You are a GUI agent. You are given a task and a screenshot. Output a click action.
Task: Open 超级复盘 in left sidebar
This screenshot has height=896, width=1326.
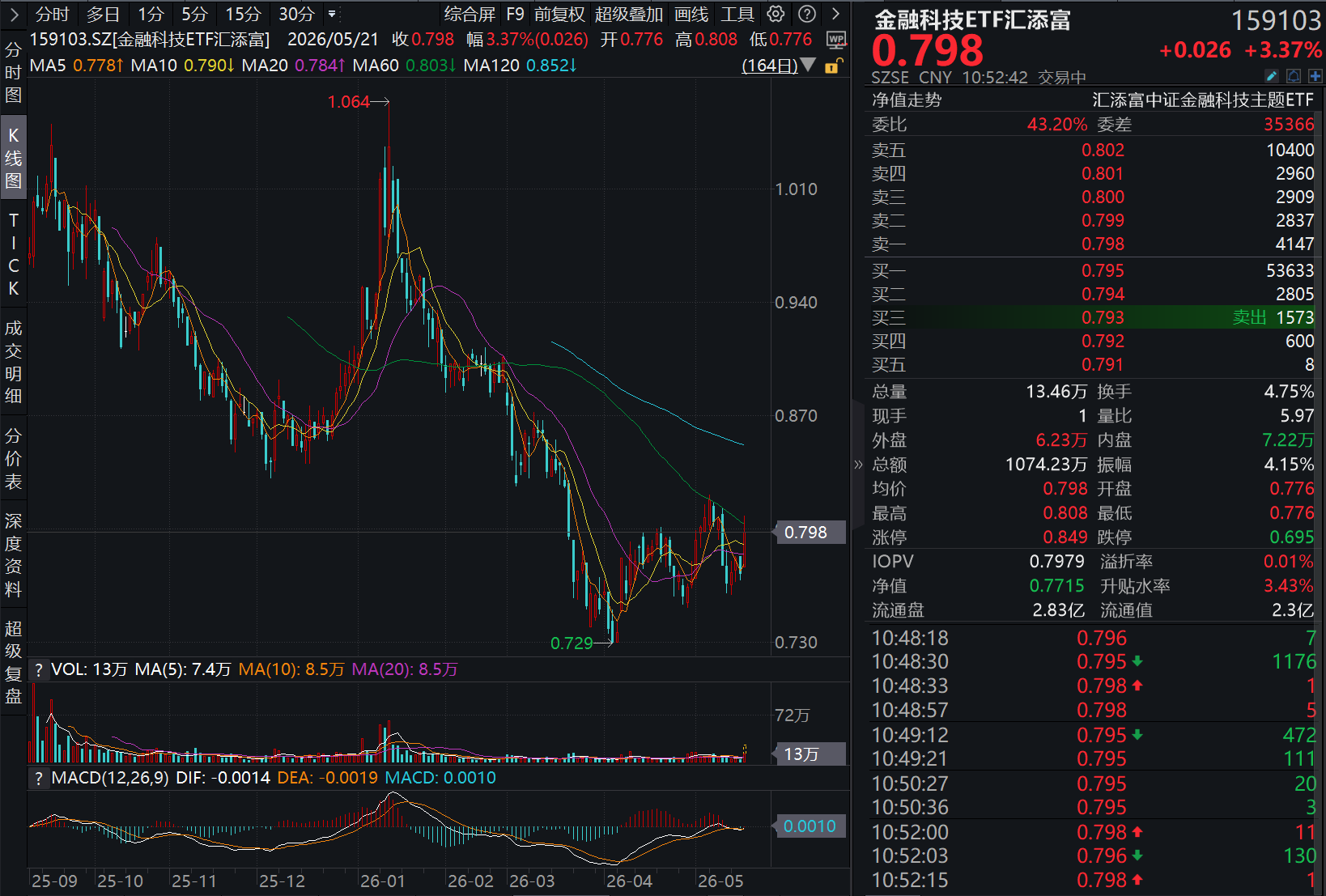click(13, 662)
